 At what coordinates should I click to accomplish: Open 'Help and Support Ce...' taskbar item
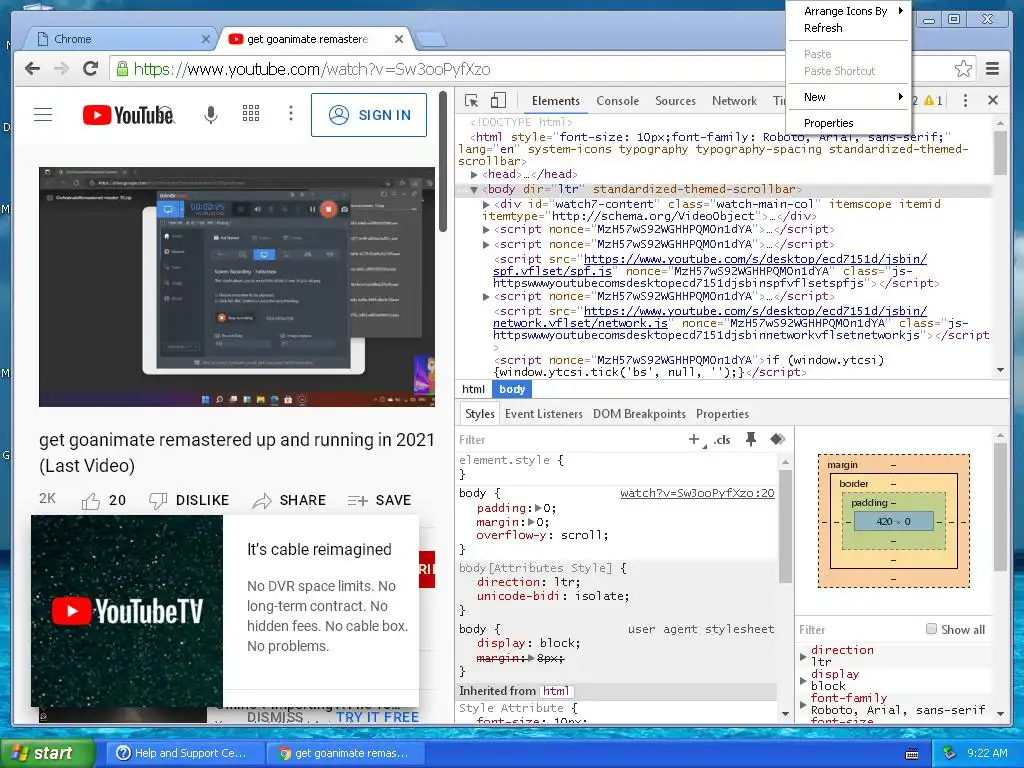tap(185, 753)
